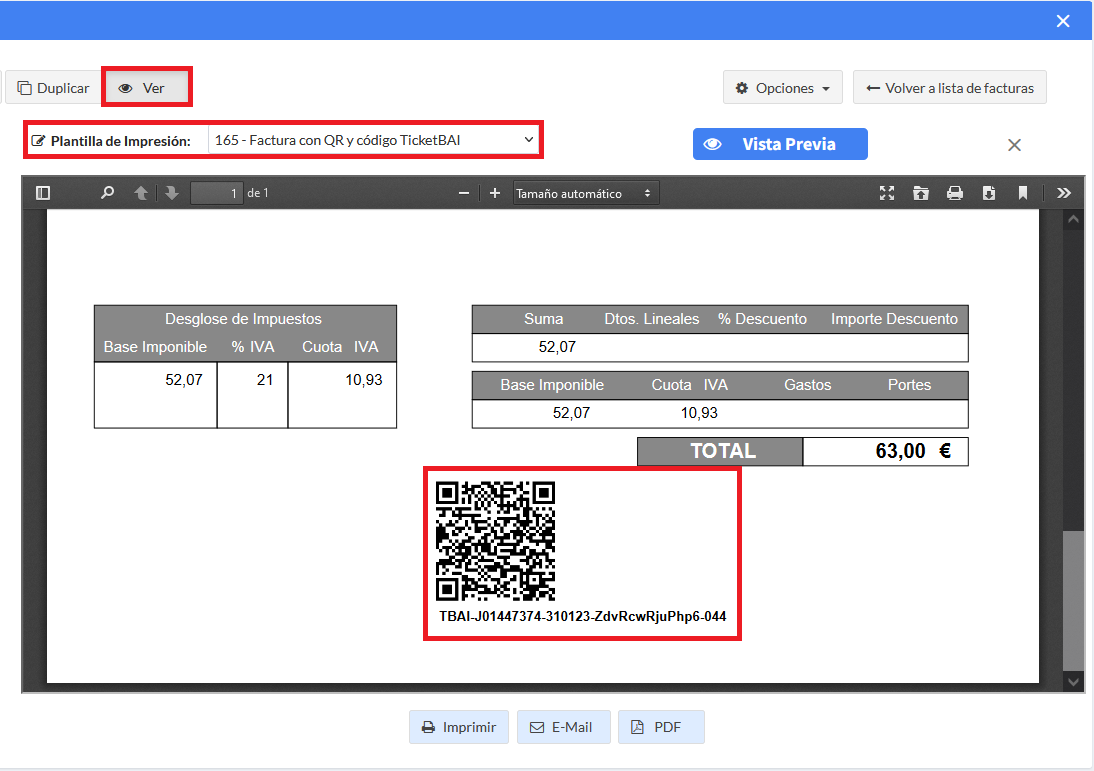Click the 21 % IVA cell
This screenshot has width=1094, height=771.
click(x=264, y=380)
